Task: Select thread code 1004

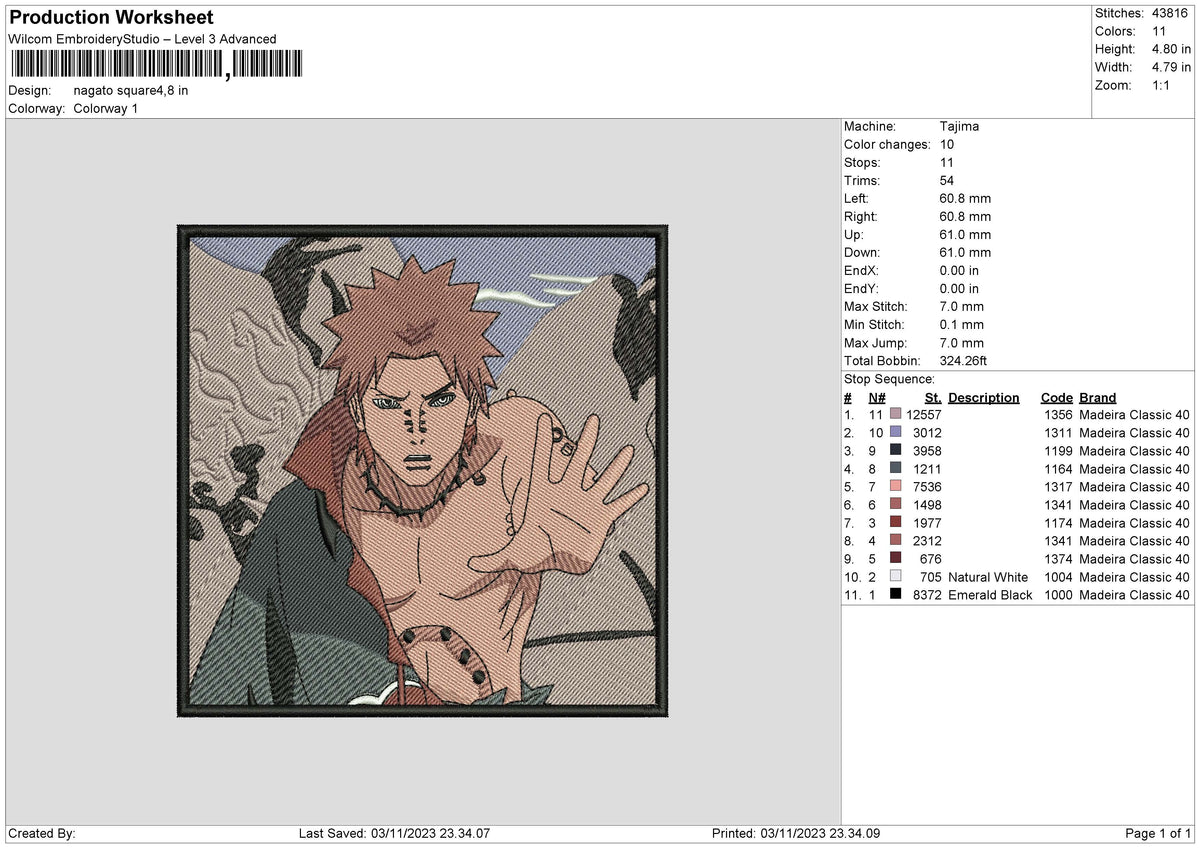Action: pos(1058,577)
